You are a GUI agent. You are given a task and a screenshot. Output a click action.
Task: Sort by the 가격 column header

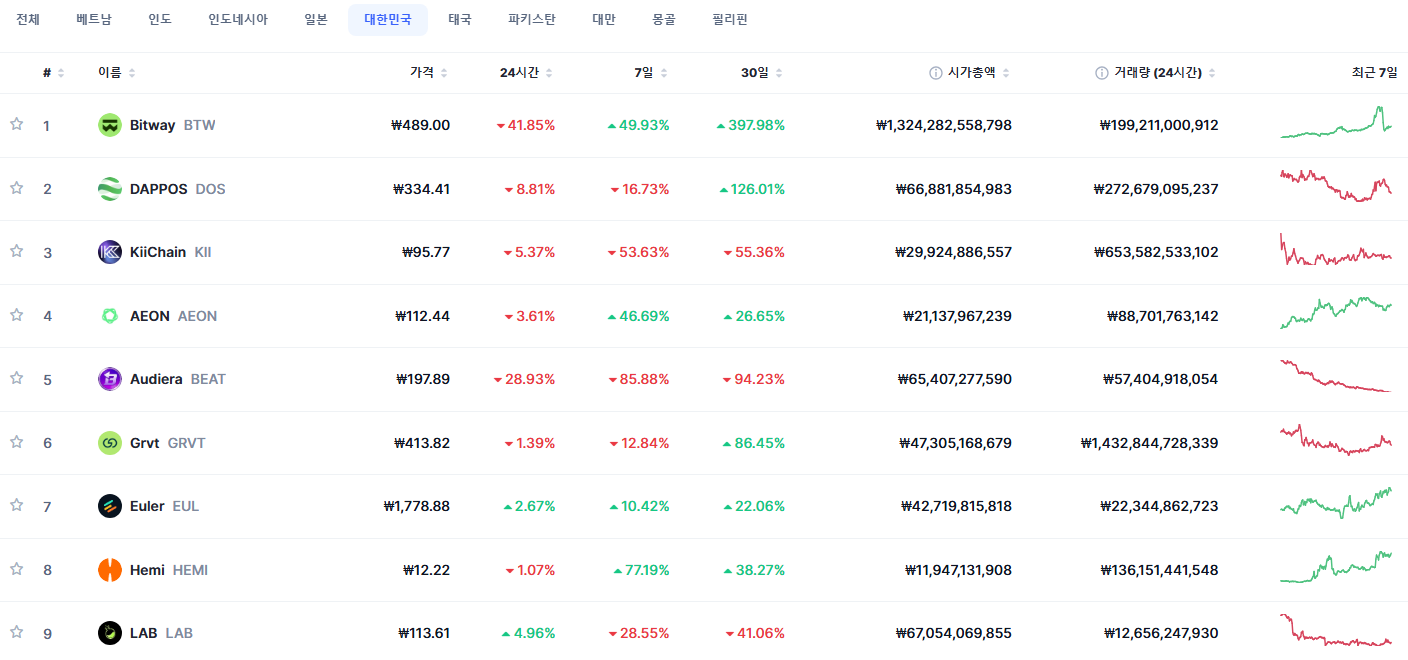pos(429,73)
